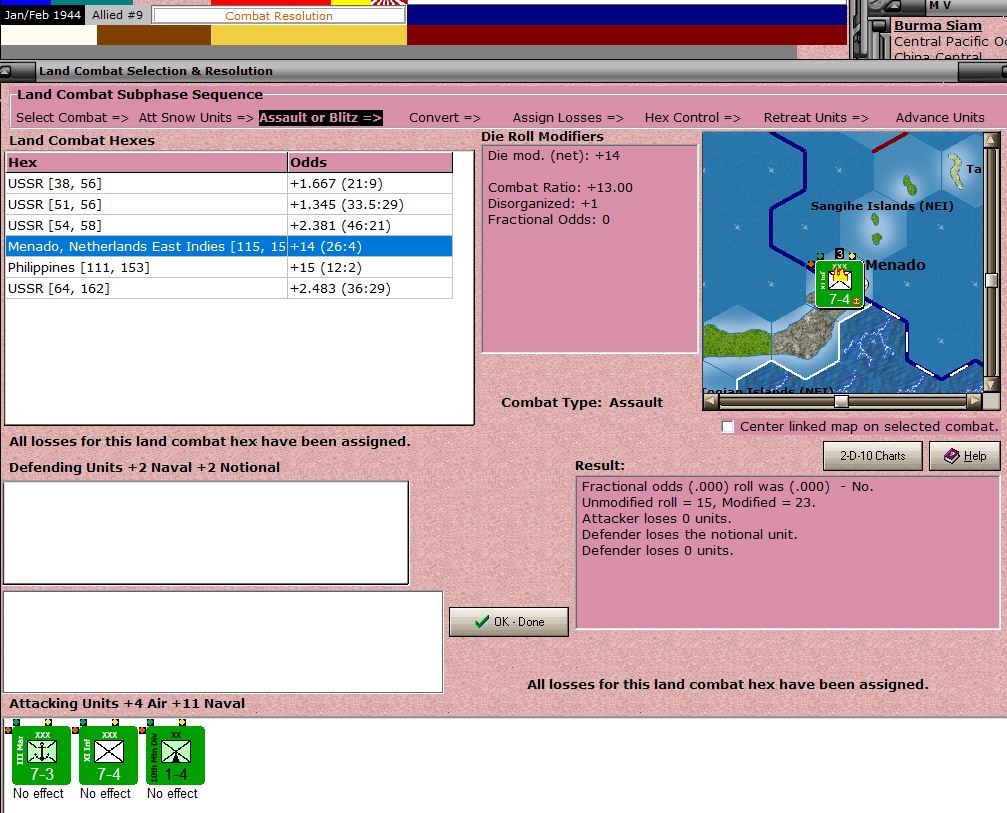The image size is (1007, 813).
Task: Select the Assign Losses subphase
Action: [568, 118]
